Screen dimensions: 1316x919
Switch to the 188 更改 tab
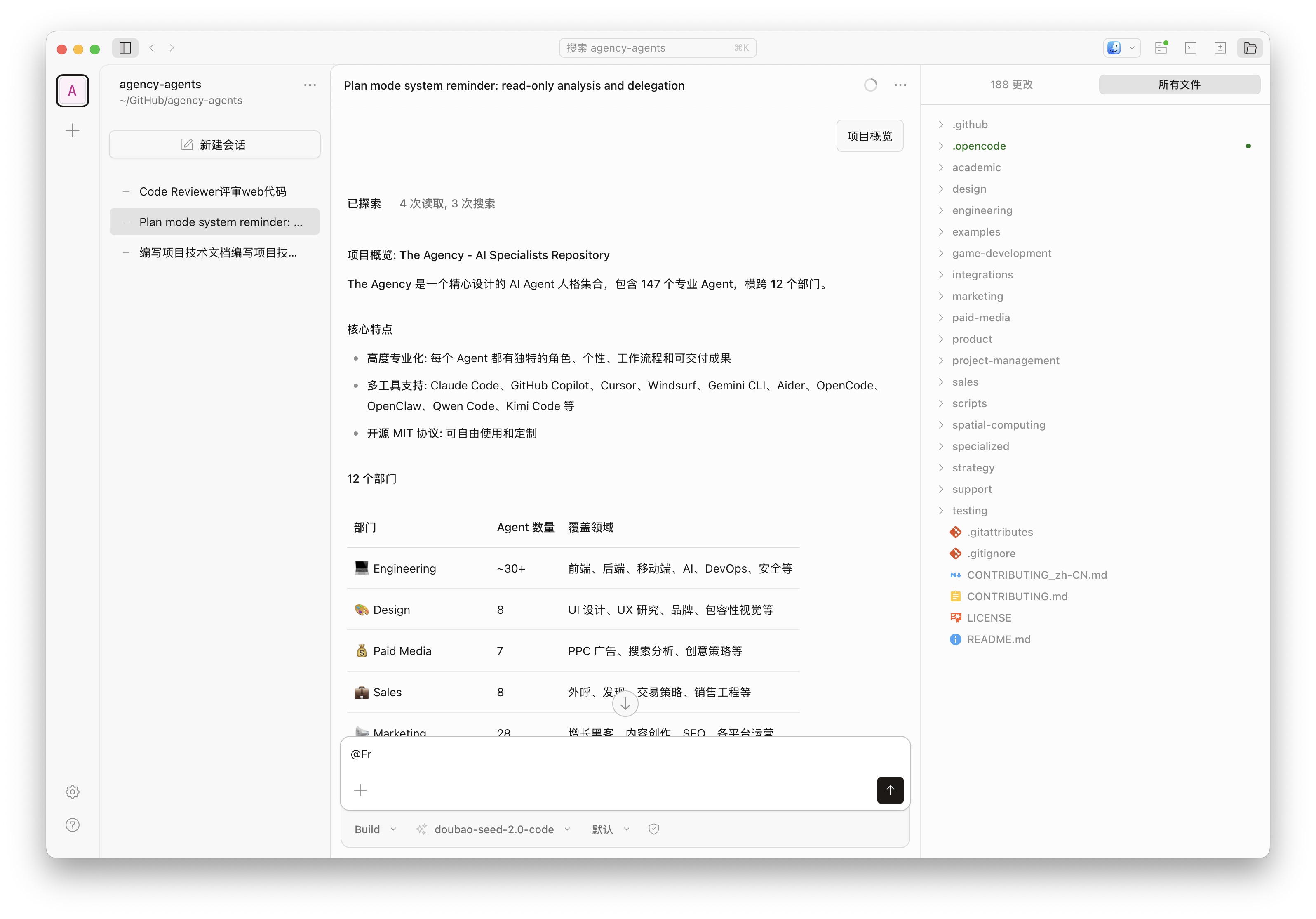1011,85
